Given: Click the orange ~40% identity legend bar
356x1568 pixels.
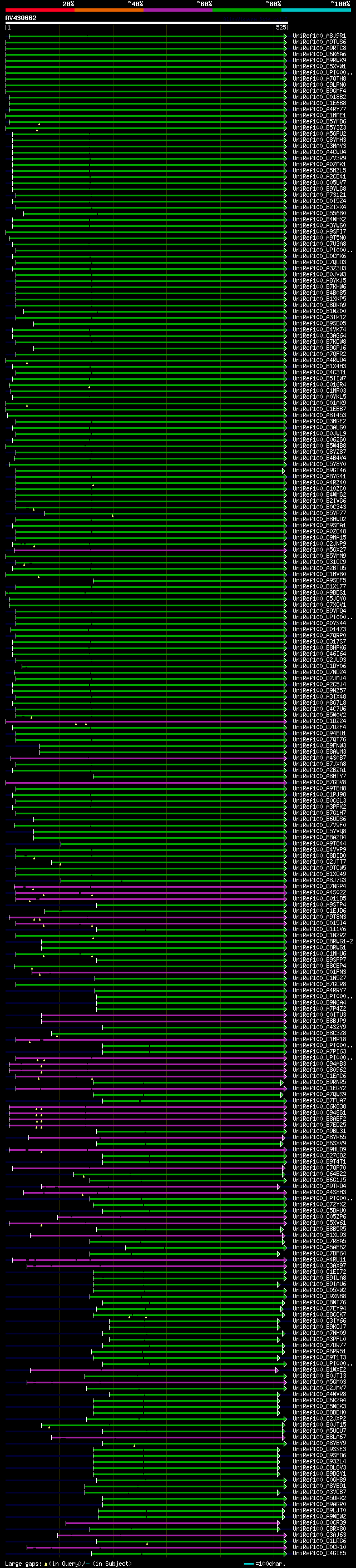Looking at the screenshot, I should point(110,11).
